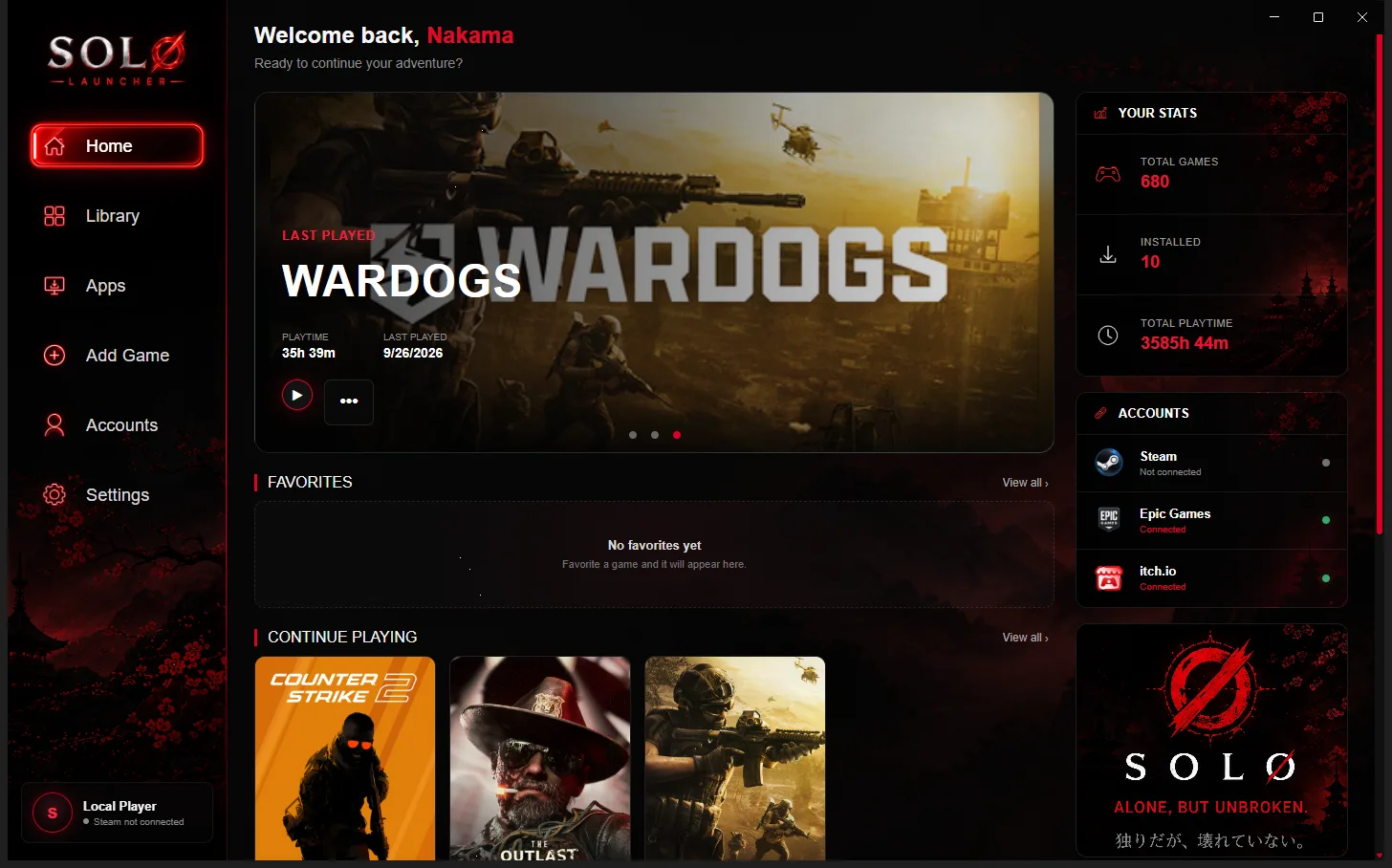Play WARDOGS with the play button
This screenshot has width=1392, height=868.
(x=297, y=395)
